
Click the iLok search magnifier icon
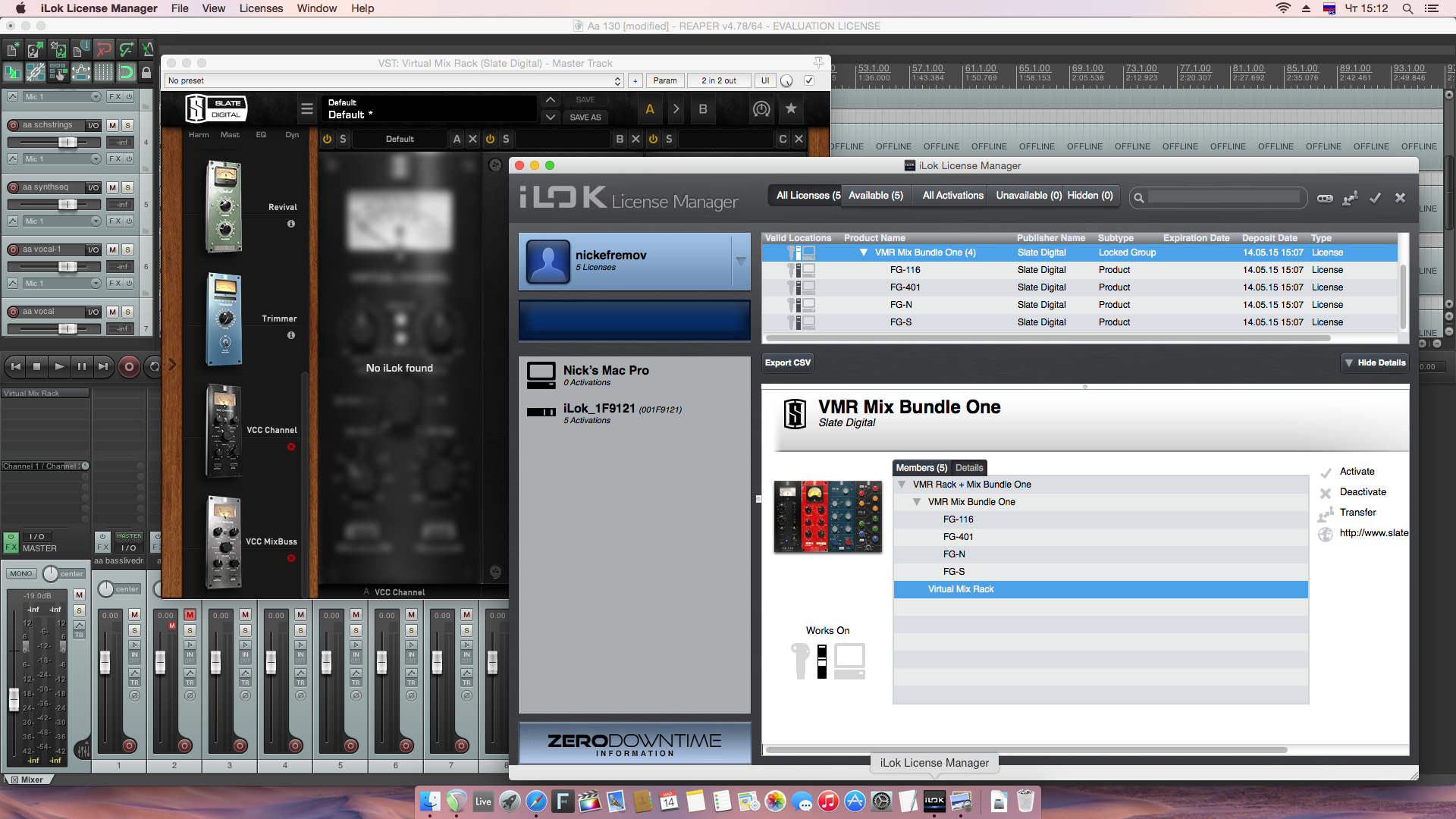tap(1138, 198)
